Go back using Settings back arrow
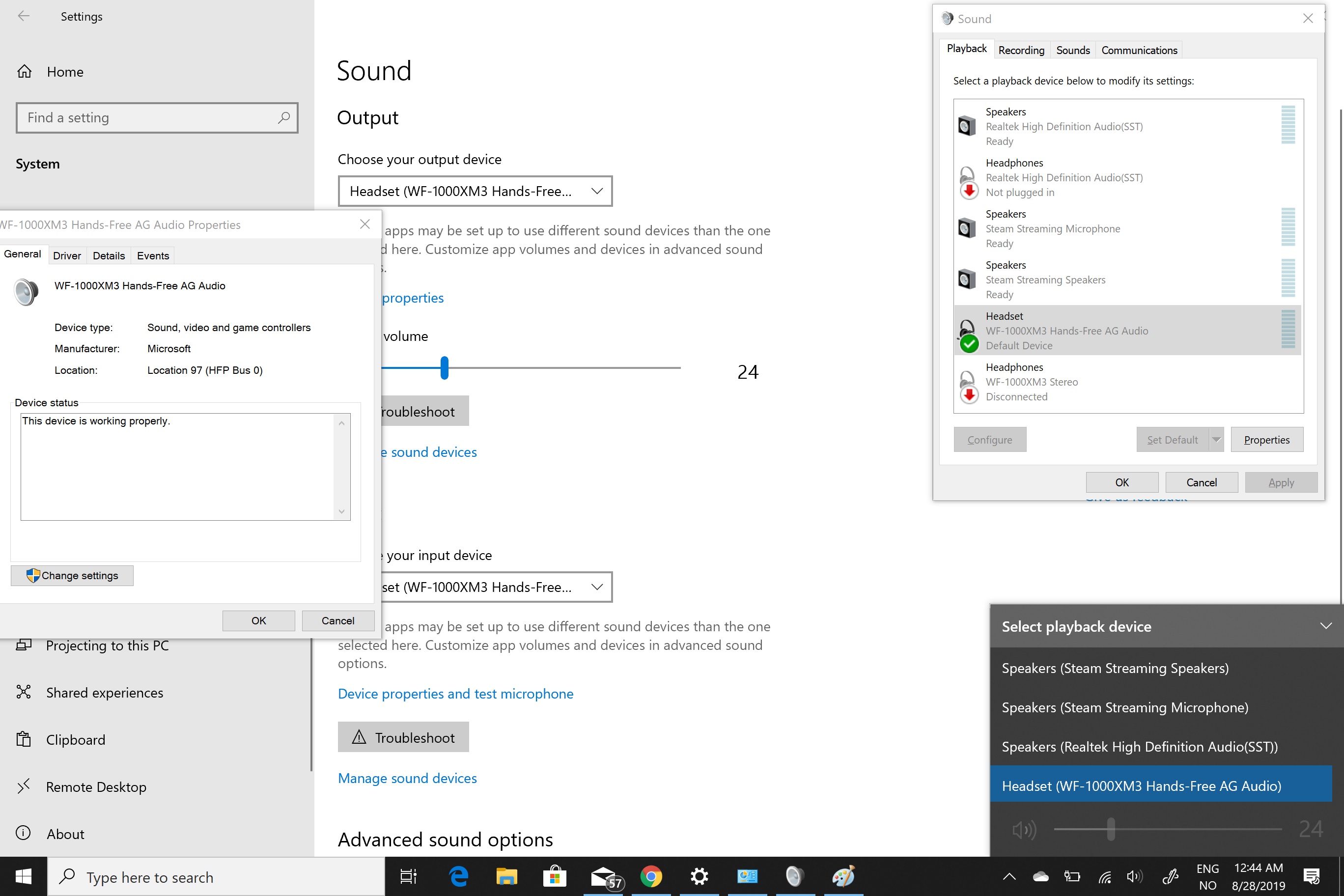 click(x=24, y=16)
